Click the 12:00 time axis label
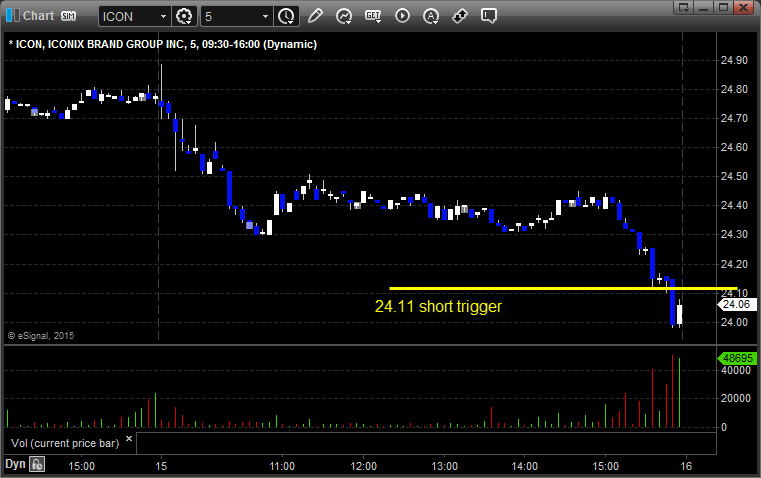The height and width of the screenshot is (478, 761). click(x=364, y=466)
